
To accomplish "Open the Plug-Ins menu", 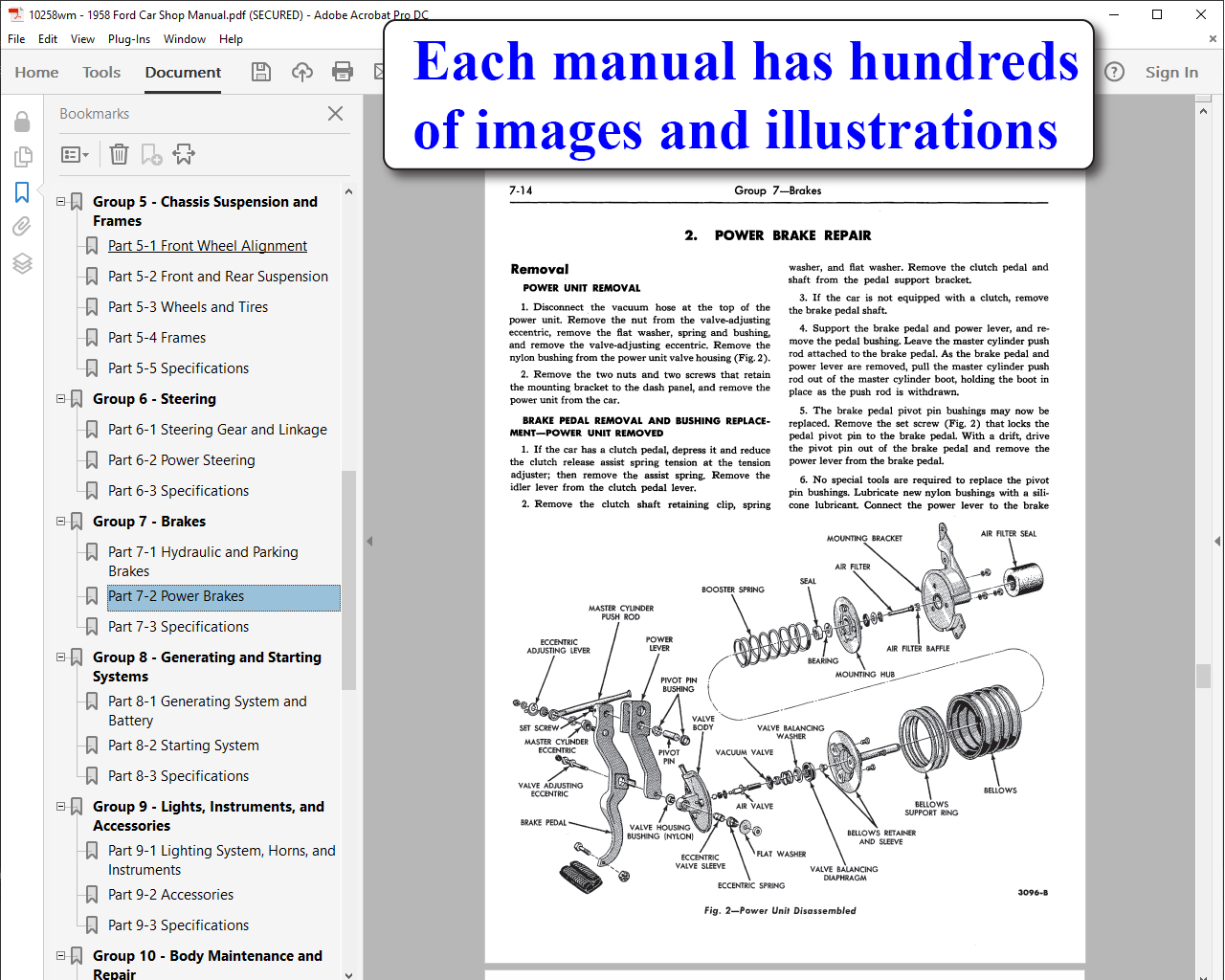I will tap(129, 39).
